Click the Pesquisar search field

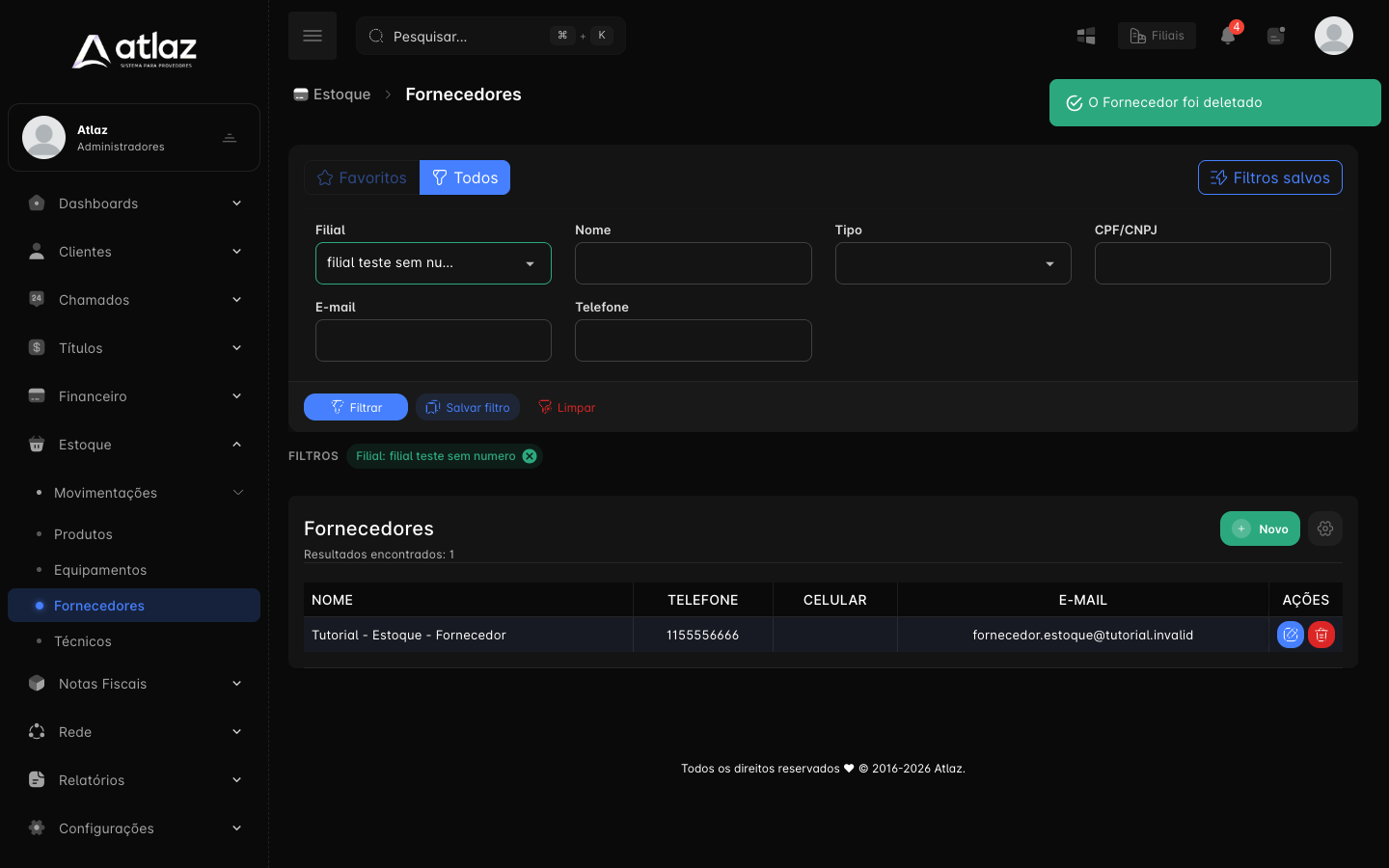pos(491,36)
